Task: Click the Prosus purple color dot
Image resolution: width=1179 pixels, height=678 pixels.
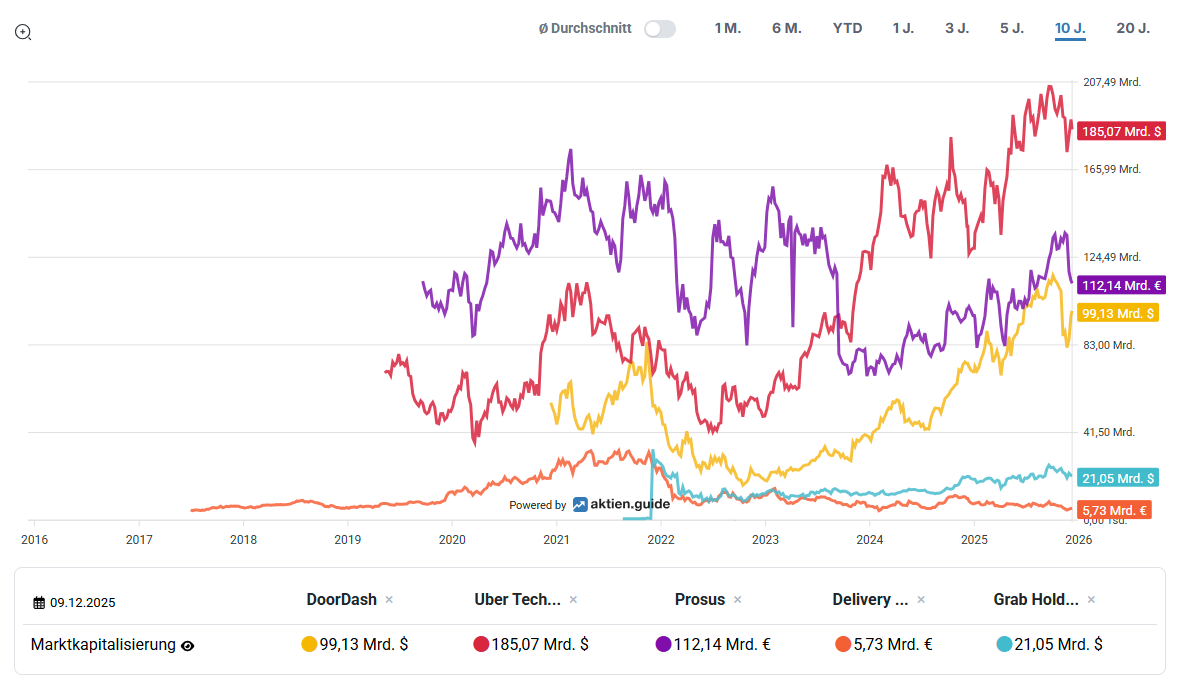Action: point(663,644)
